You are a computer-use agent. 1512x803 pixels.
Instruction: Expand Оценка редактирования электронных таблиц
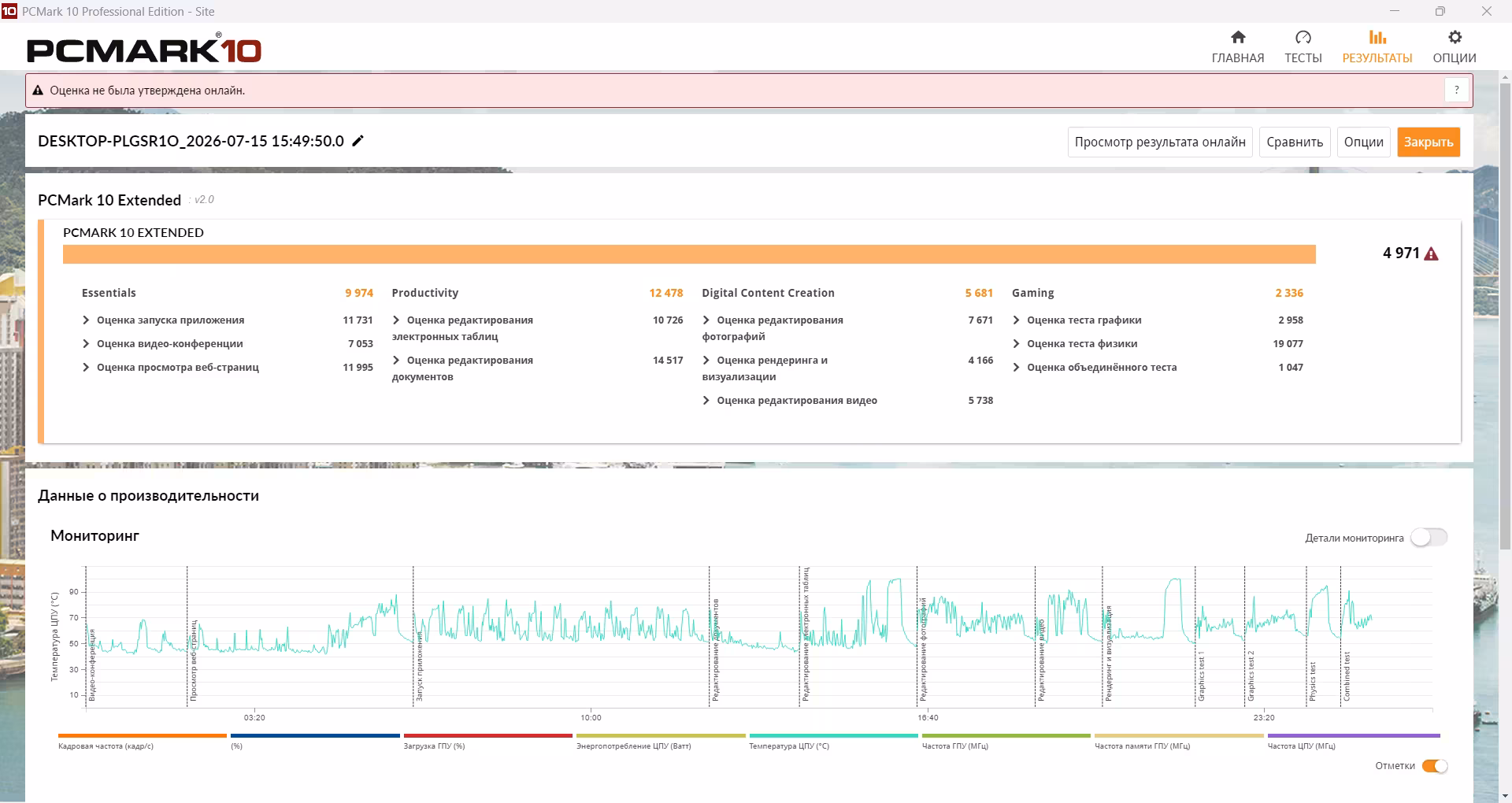(396, 320)
